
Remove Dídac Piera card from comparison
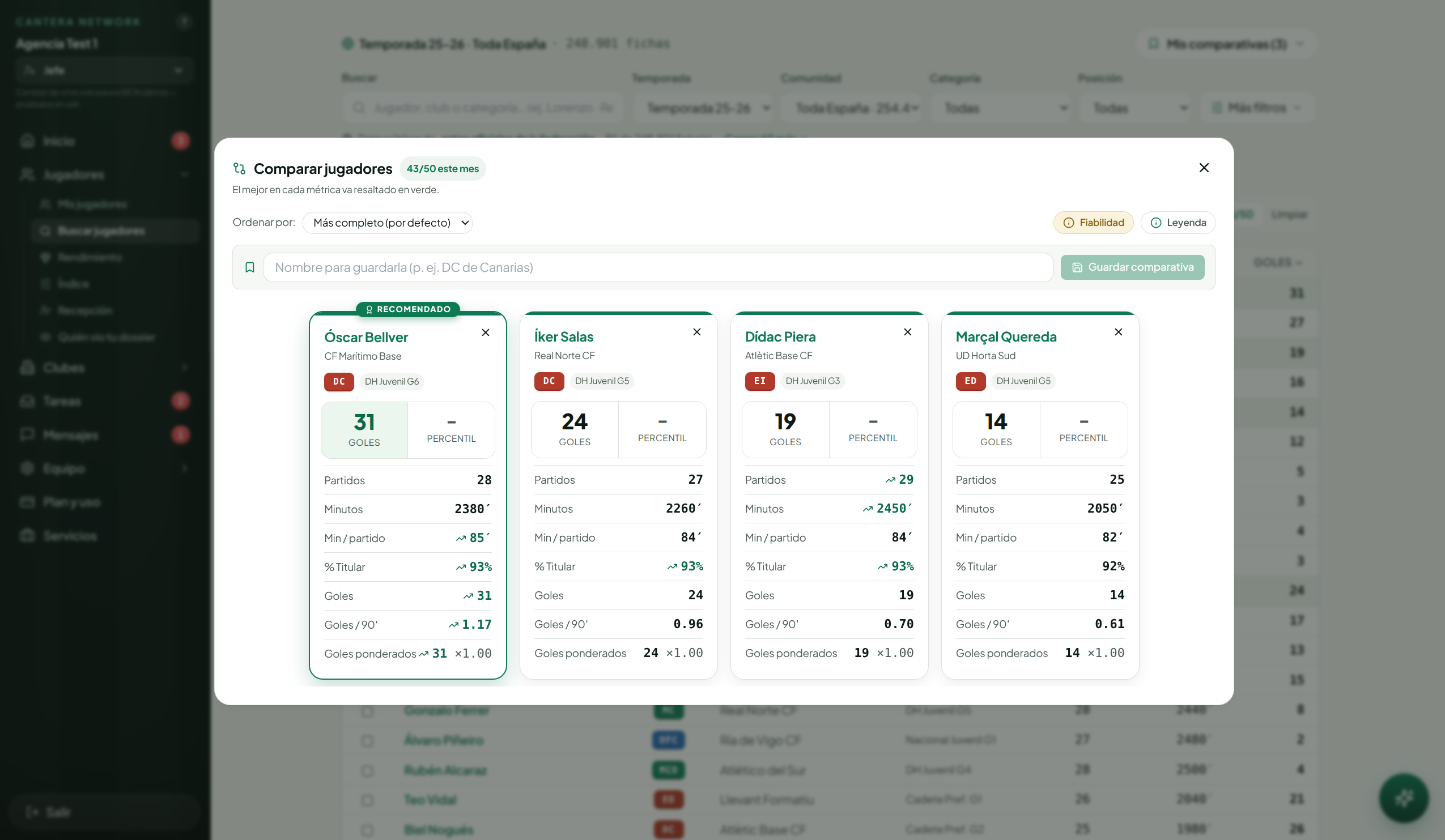click(907, 332)
